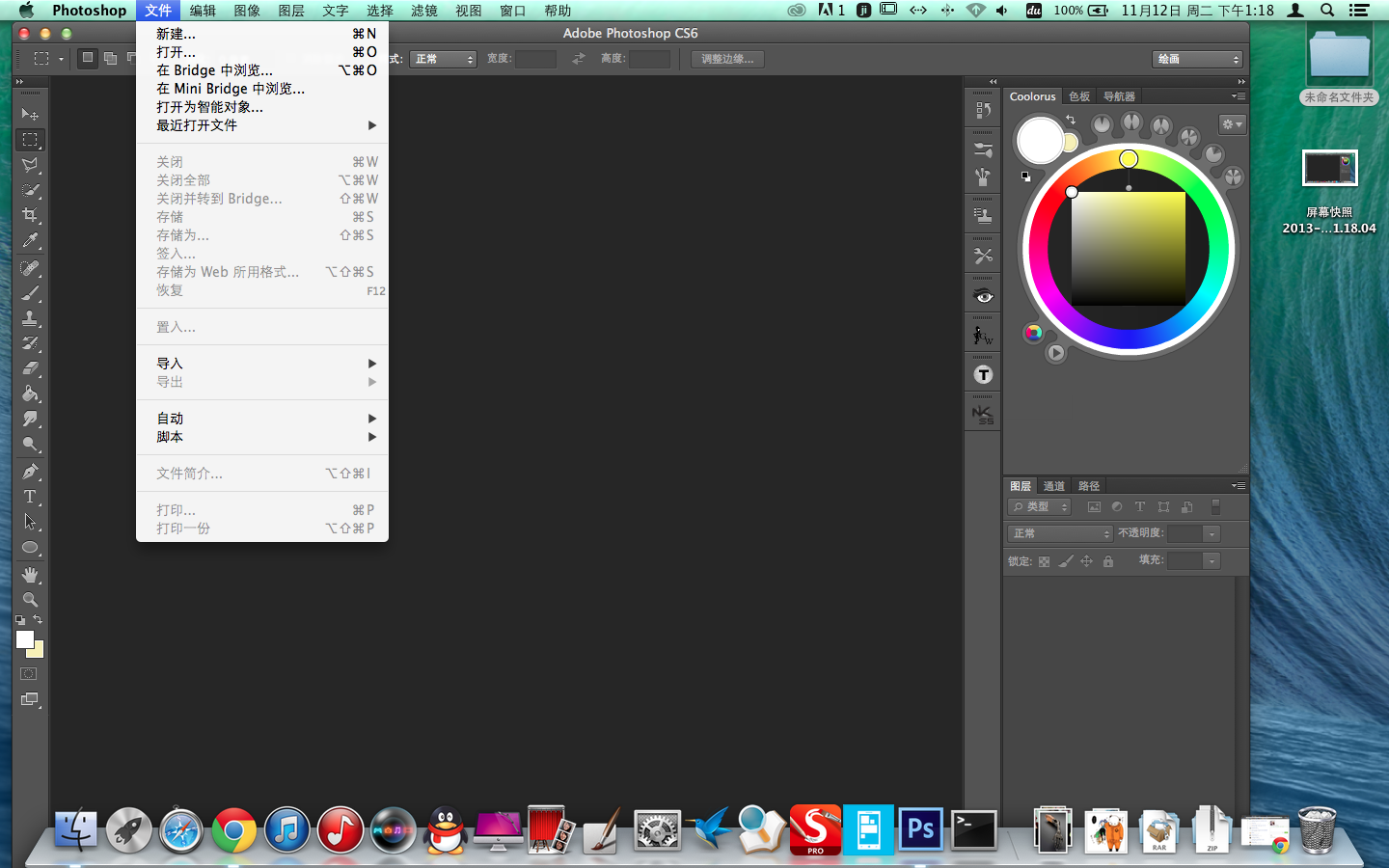Click the 宽度 input field
This screenshot has height=868, width=1389.
pos(535,59)
